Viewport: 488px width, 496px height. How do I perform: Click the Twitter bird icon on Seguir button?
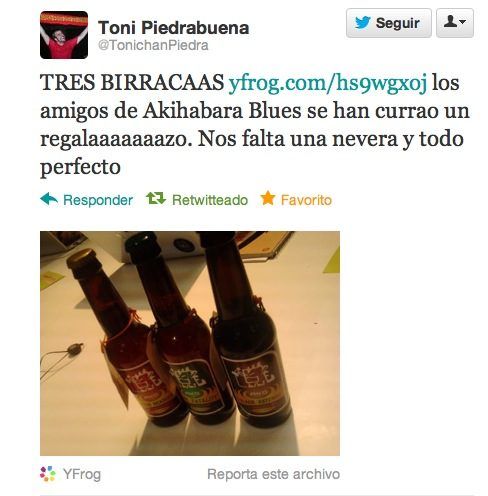(363, 23)
